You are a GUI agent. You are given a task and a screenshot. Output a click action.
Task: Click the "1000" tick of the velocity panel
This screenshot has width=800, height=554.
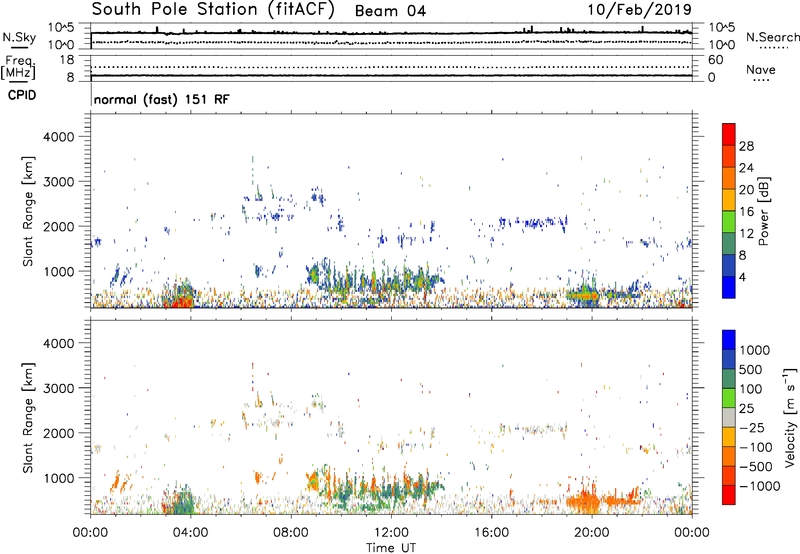point(59,478)
